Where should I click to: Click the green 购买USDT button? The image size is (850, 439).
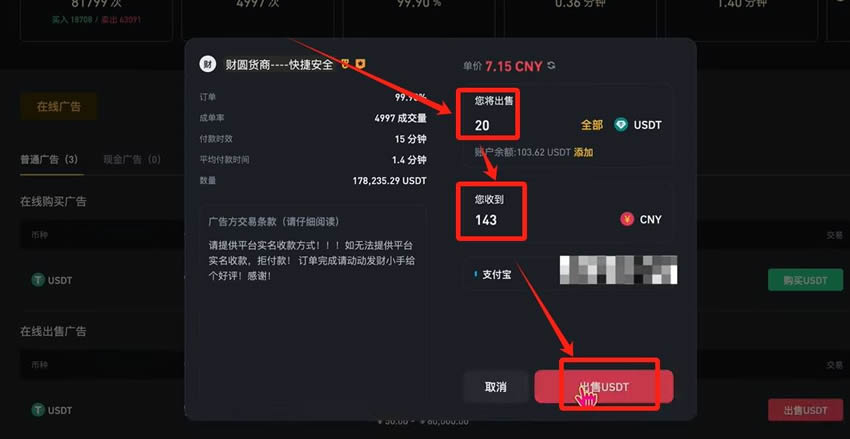pyautogui.click(x=805, y=280)
